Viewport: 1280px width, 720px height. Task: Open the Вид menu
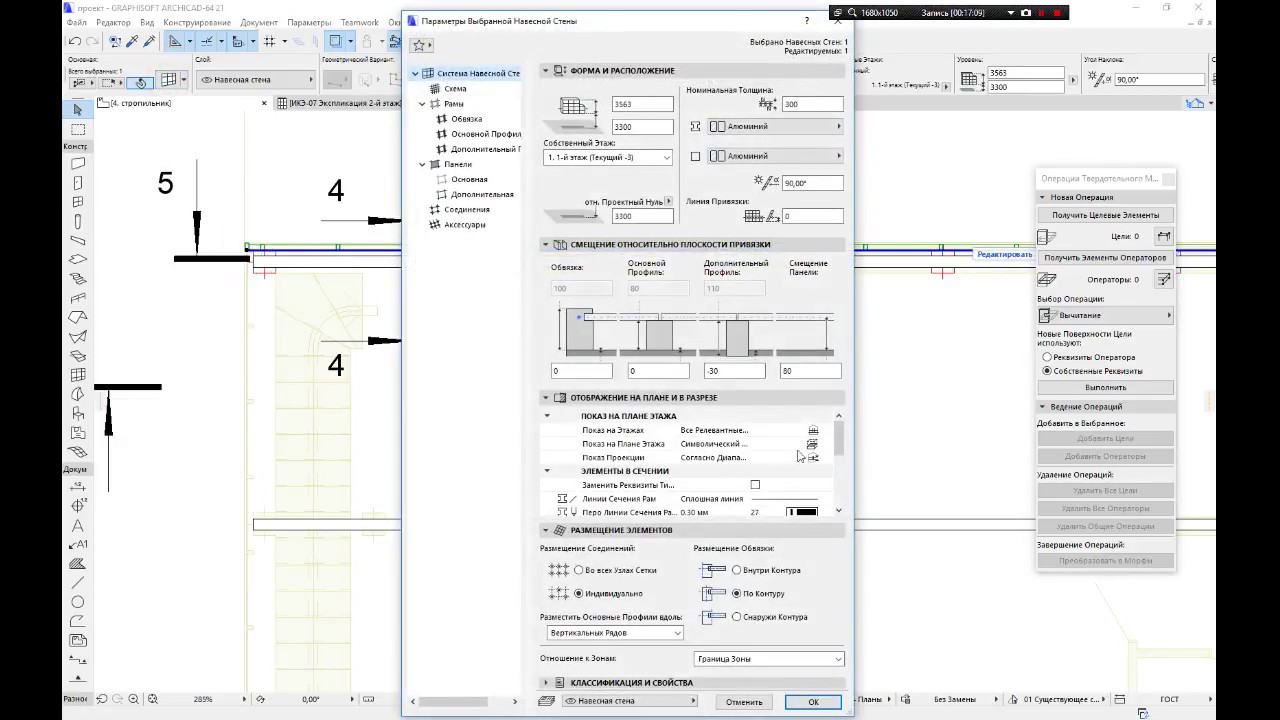148,22
